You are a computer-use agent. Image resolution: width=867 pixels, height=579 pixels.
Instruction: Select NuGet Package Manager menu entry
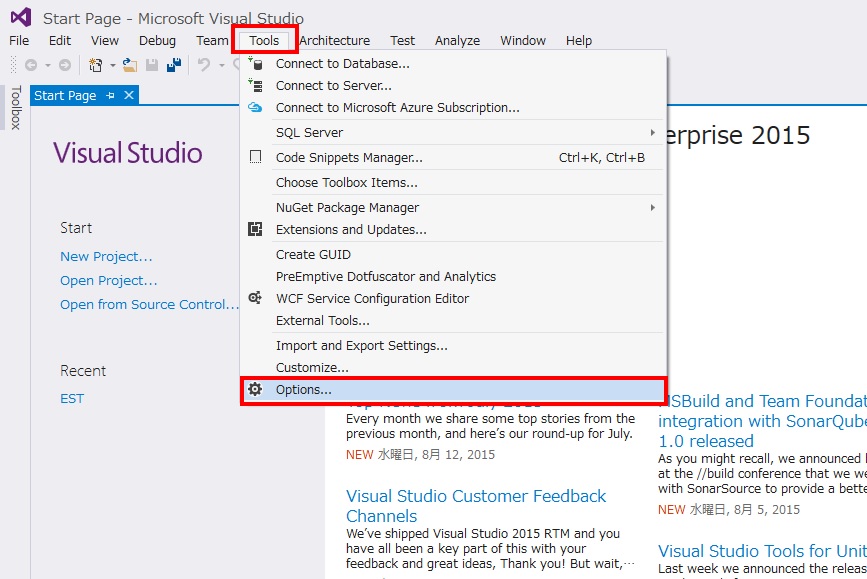pos(453,207)
